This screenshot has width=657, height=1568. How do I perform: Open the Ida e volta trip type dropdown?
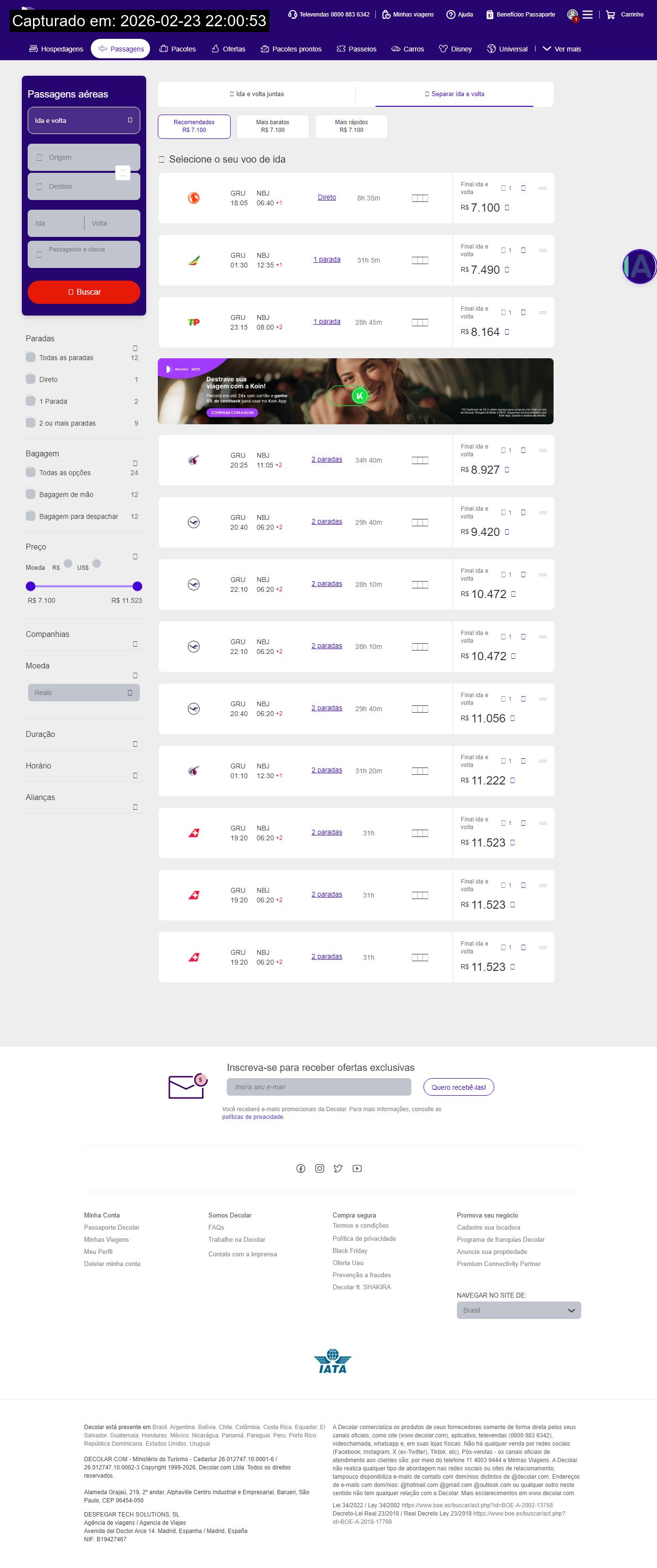84,120
